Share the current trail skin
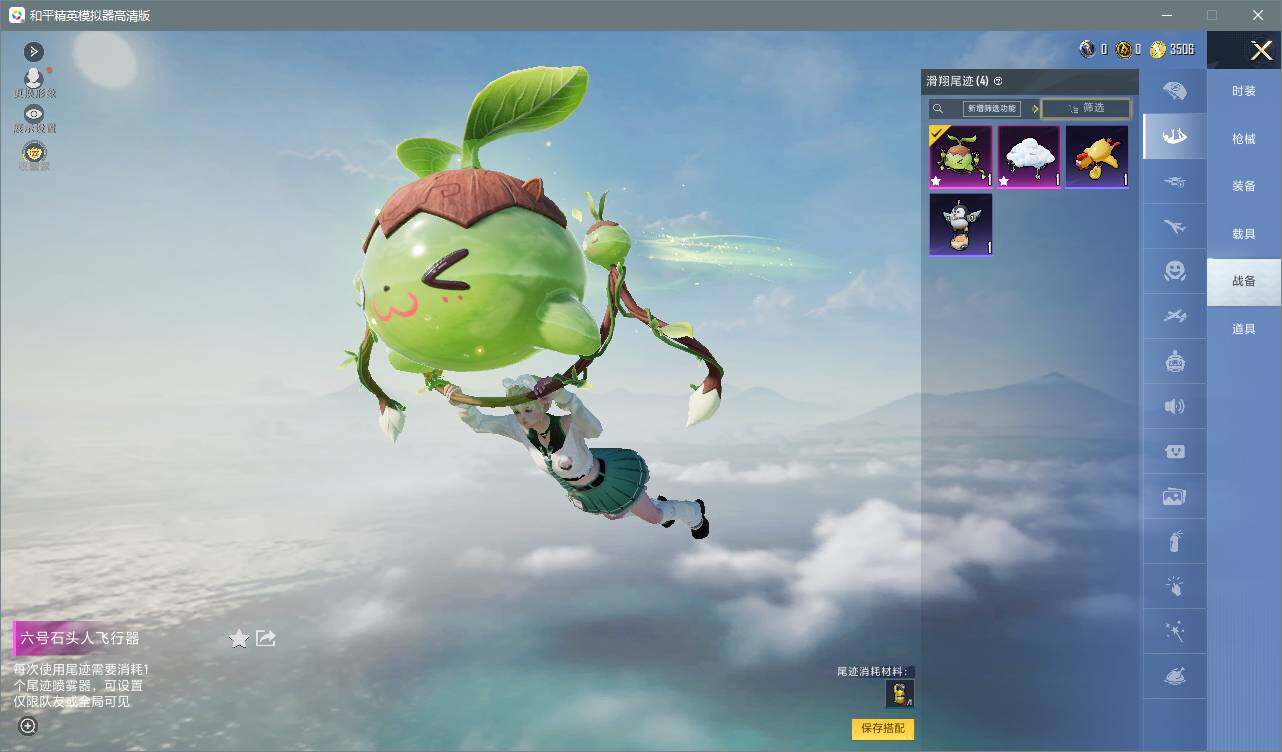Image resolution: width=1282 pixels, height=752 pixels. 266,638
